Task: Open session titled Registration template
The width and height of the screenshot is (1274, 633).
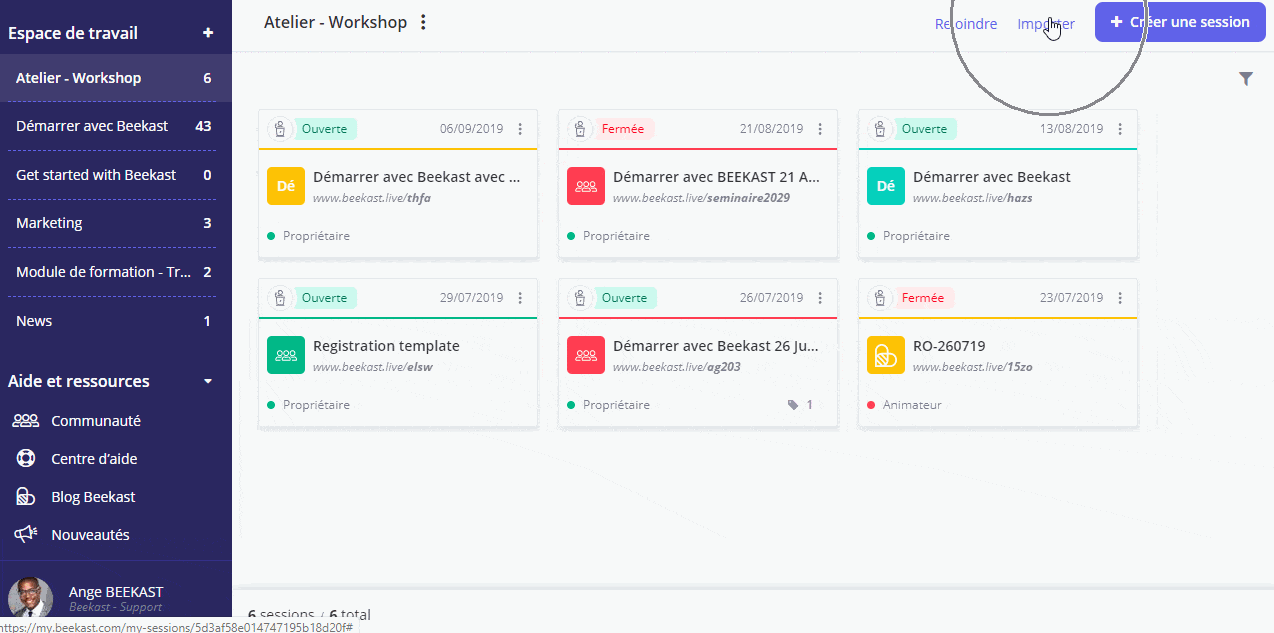Action: pyautogui.click(x=386, y=346)
